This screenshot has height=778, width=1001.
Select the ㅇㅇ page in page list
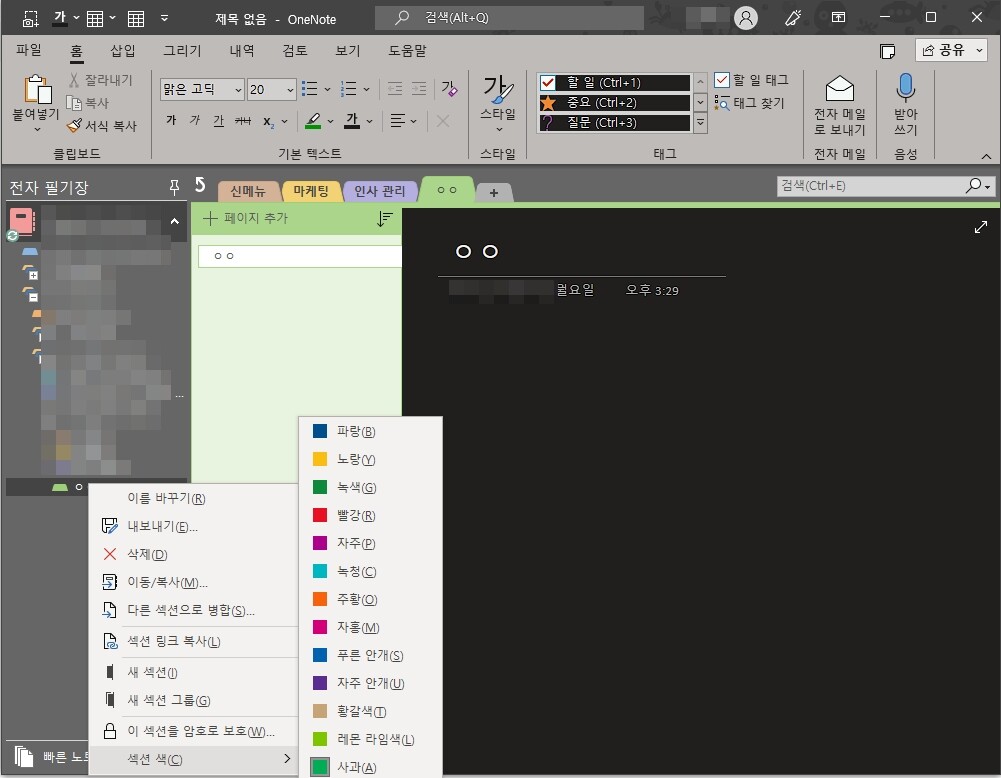pyautogui.click(x=299, y=256)
